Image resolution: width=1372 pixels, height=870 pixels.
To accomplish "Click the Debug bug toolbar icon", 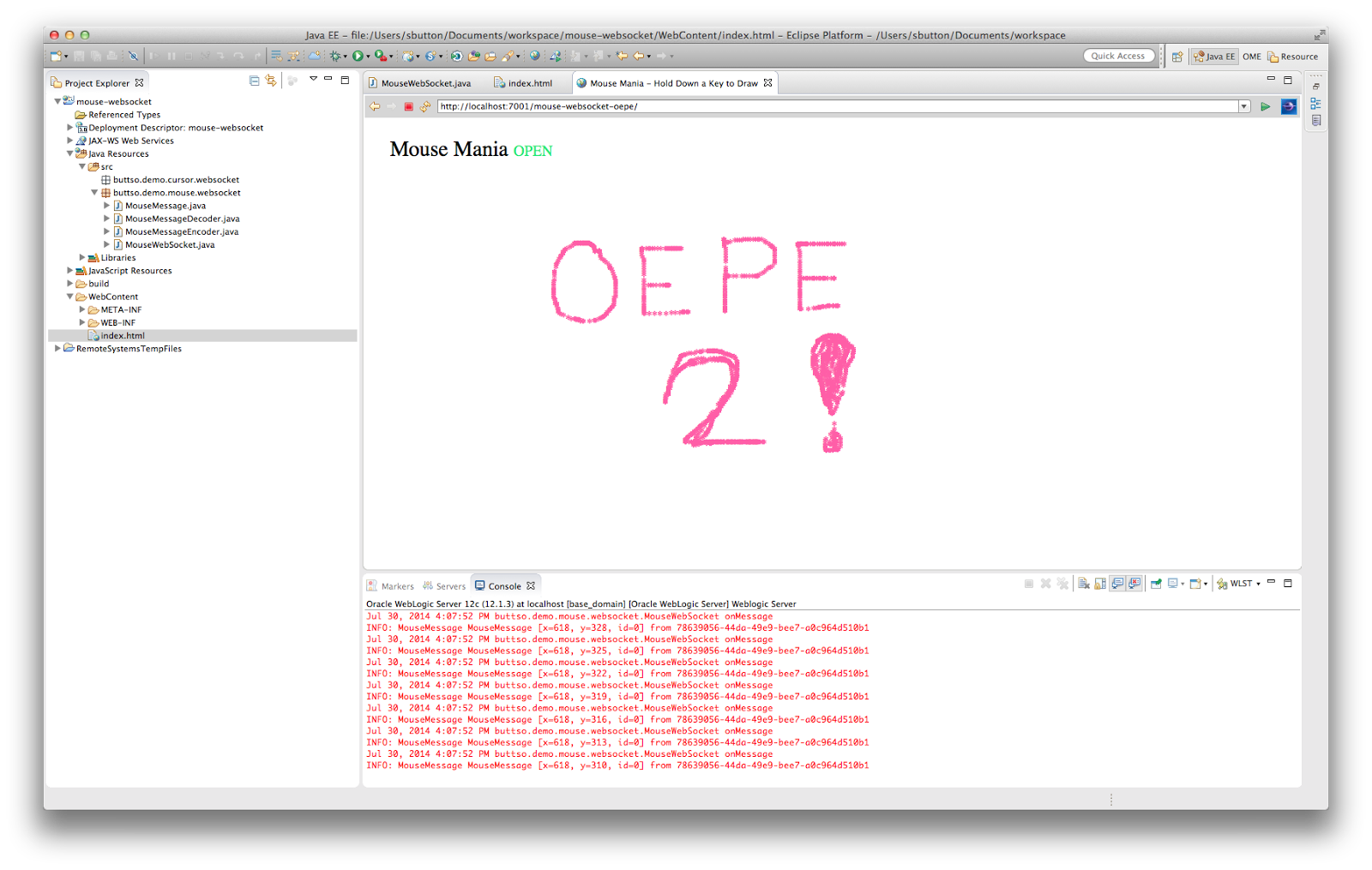I will (335, 56).
